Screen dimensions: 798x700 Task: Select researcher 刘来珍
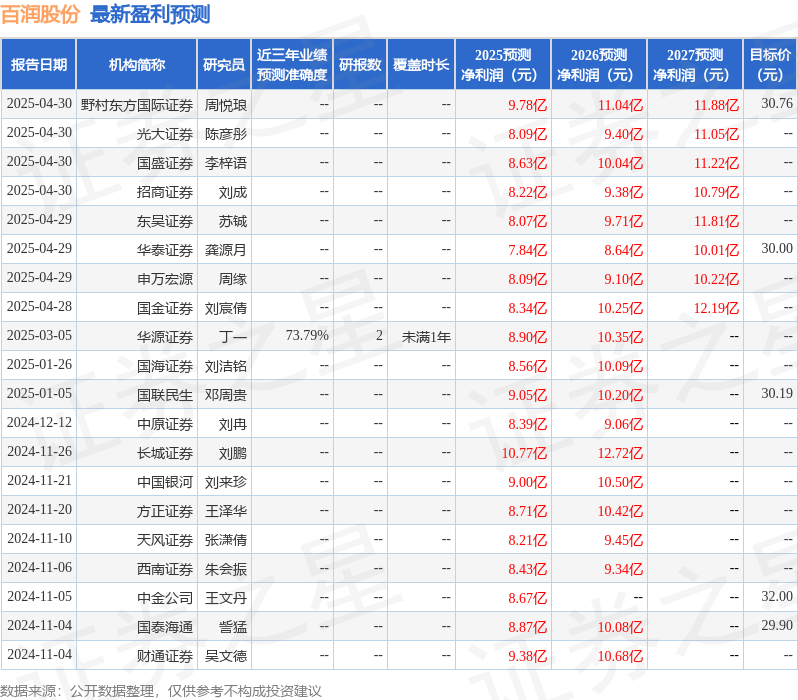225,483
